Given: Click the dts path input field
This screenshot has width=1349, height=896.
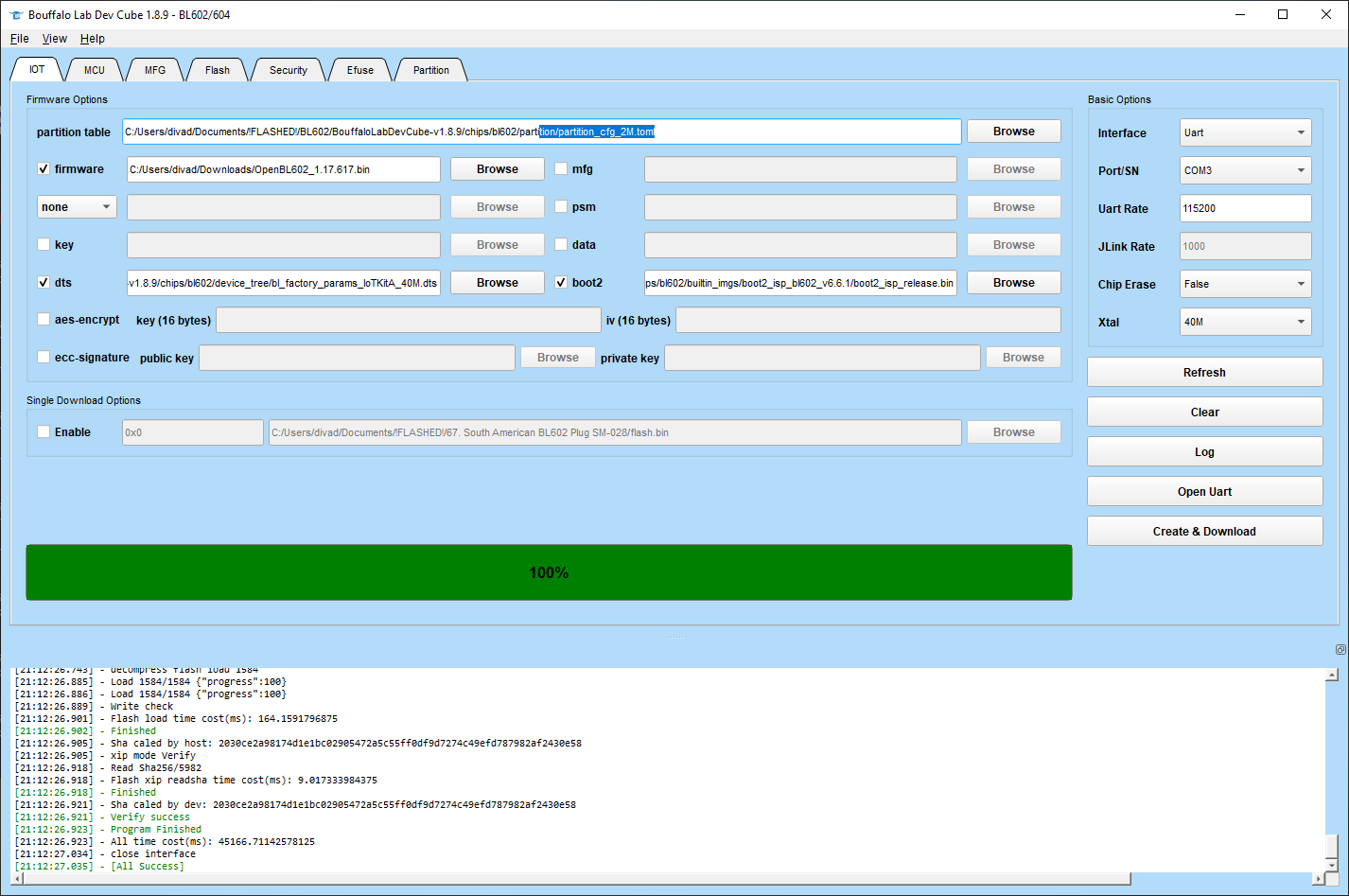Looking at the screenshot, I should pyautogui.click(x=284, y=283).
